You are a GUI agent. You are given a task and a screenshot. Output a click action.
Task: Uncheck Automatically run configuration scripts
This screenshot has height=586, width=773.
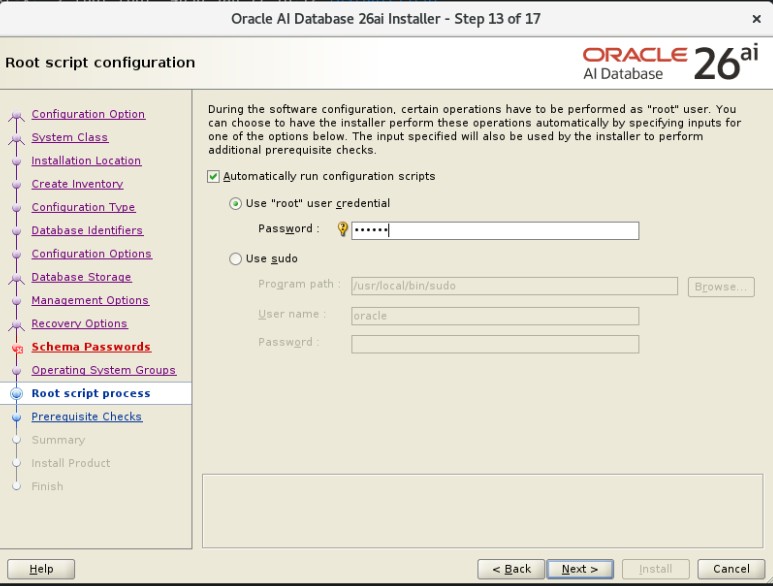(213, 176)
